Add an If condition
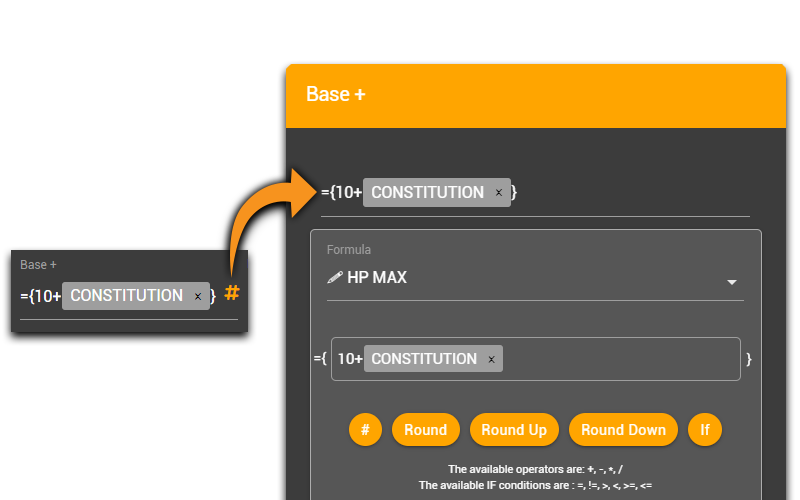This screenshot has width=800, height=500. click(704, 430)
